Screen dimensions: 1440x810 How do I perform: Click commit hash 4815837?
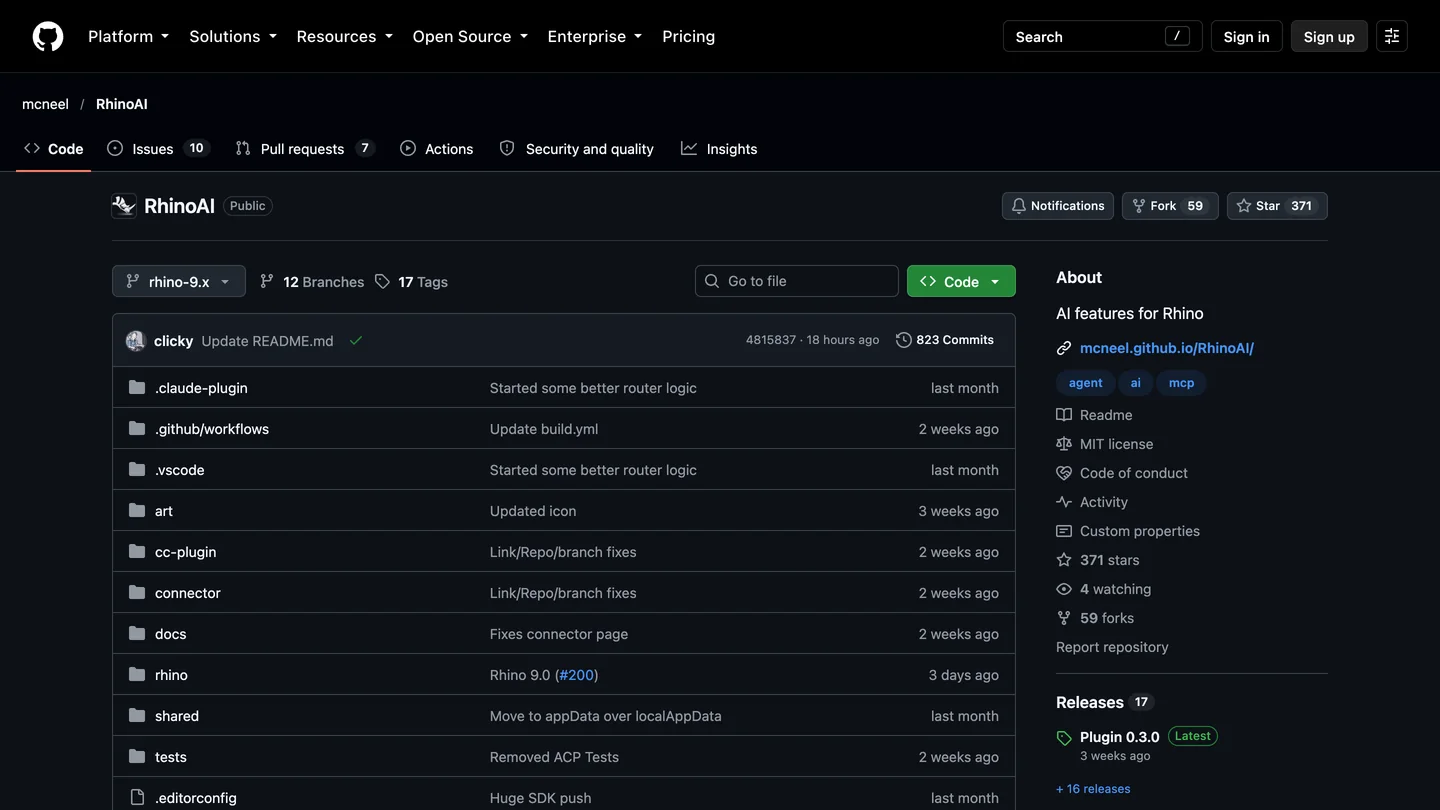[x=771, y=340]
